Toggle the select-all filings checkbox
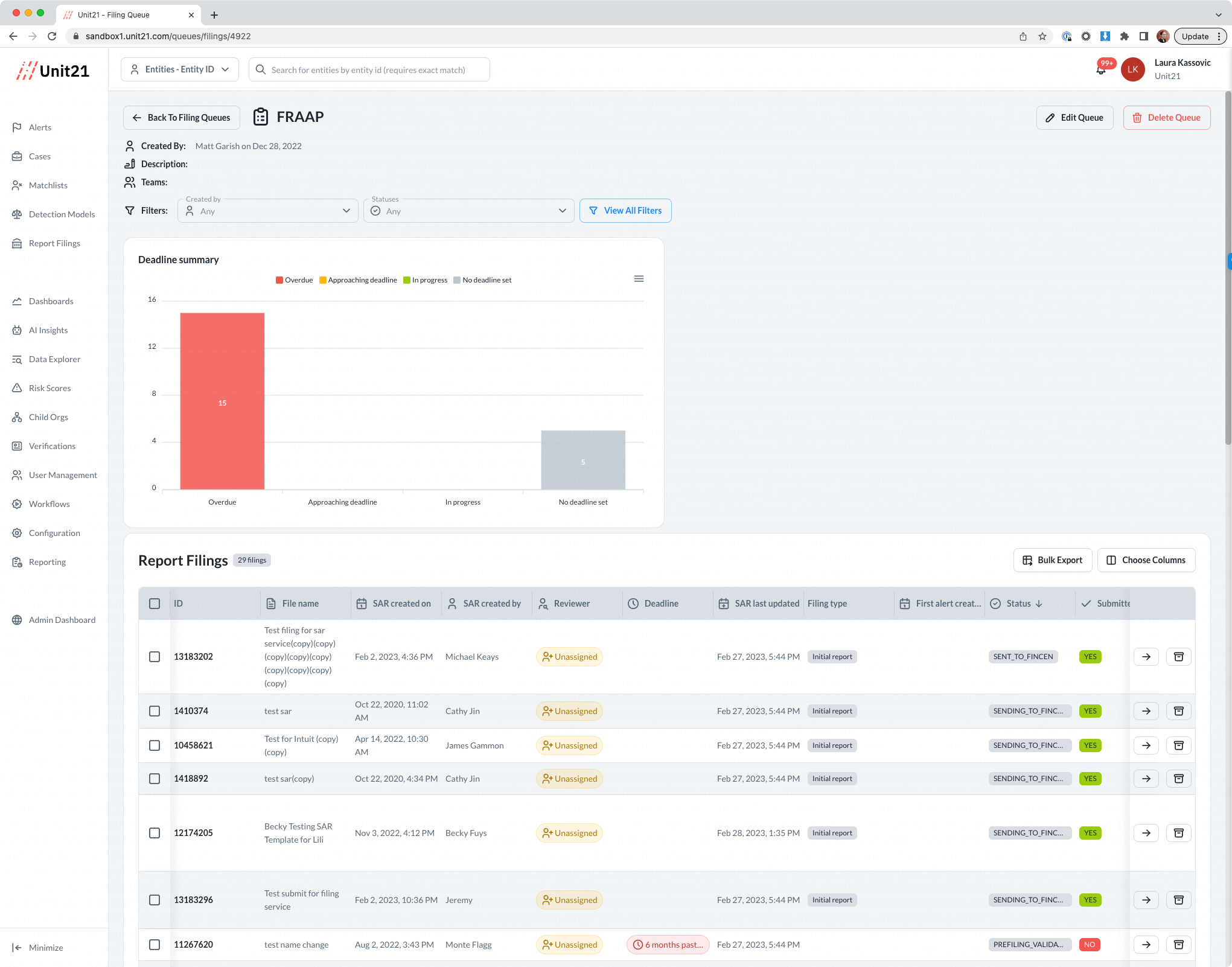Viewport: 1232px width, 967px height. (x=155, y=604)
